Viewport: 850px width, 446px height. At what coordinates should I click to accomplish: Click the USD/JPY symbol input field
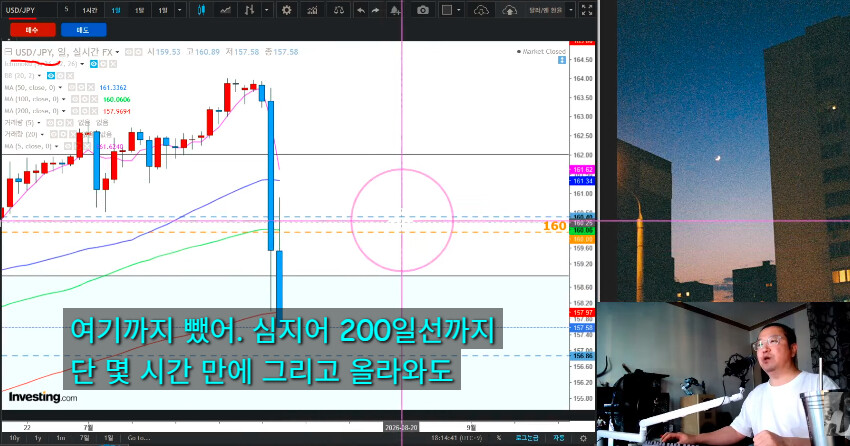[x=29, y=10]
